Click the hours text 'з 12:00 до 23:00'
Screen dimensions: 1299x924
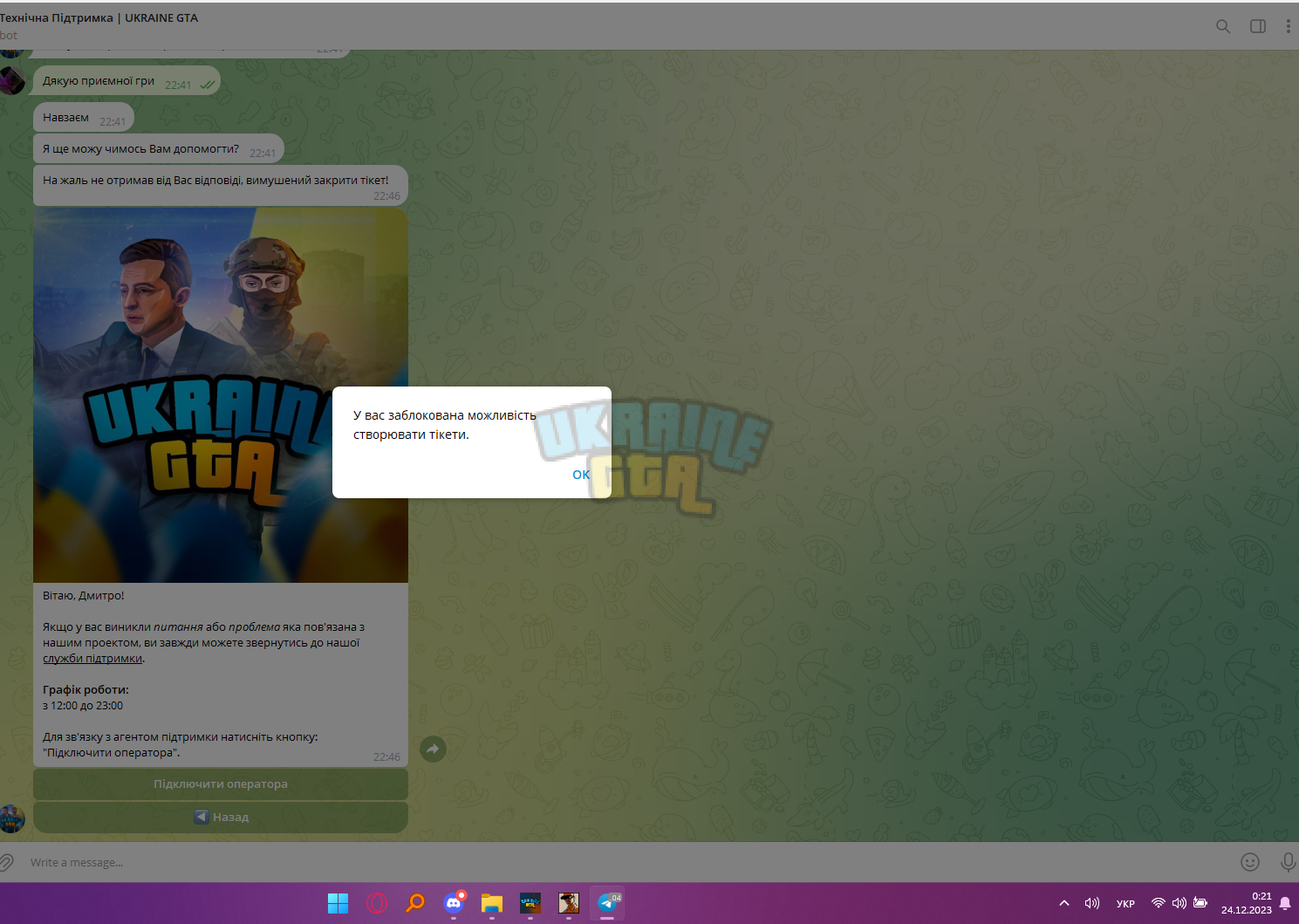point(83,706)
